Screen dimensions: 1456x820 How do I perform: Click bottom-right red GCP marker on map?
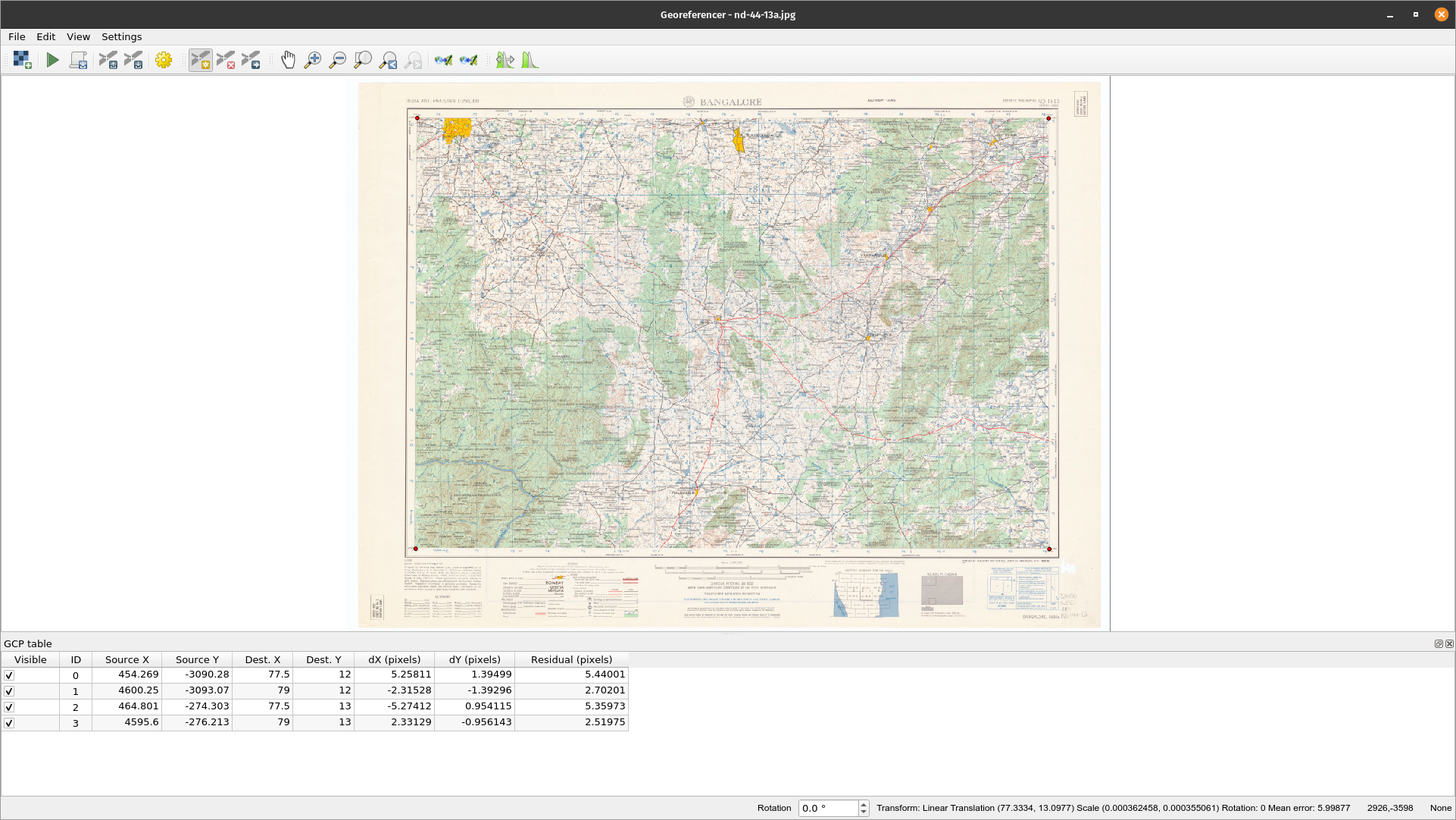(x=1049, y=549)
